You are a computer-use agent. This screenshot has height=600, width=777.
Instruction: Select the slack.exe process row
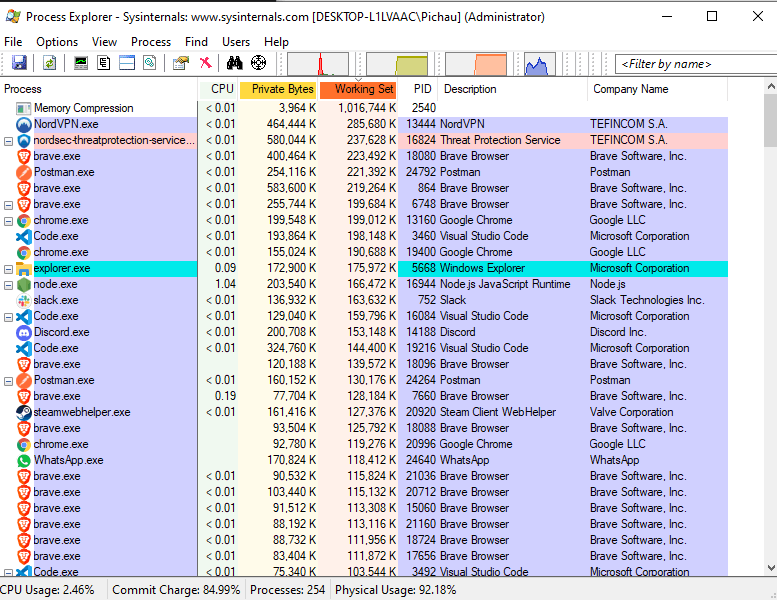tap(364, 300)
